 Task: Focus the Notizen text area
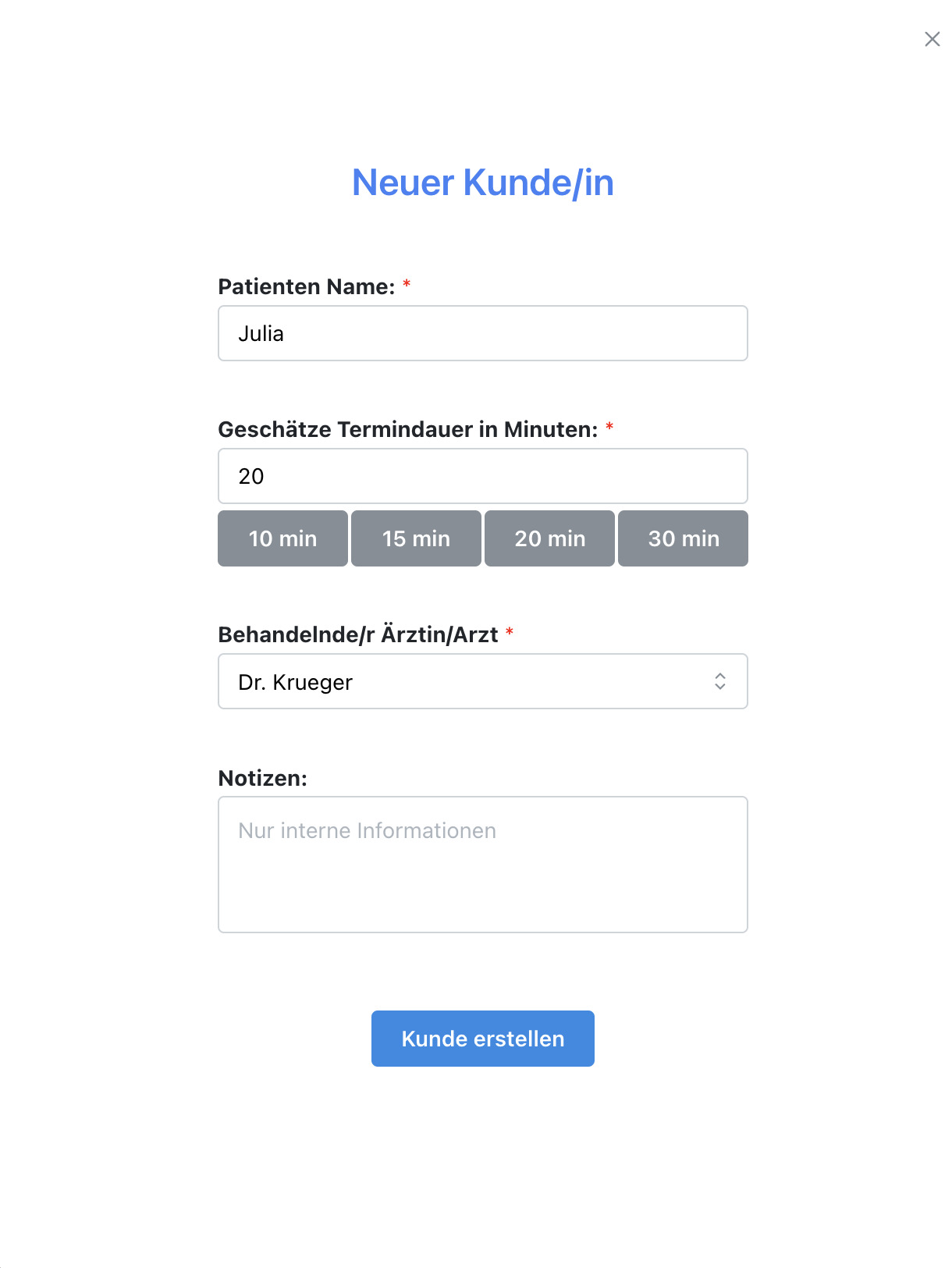[x=482, y=864]
